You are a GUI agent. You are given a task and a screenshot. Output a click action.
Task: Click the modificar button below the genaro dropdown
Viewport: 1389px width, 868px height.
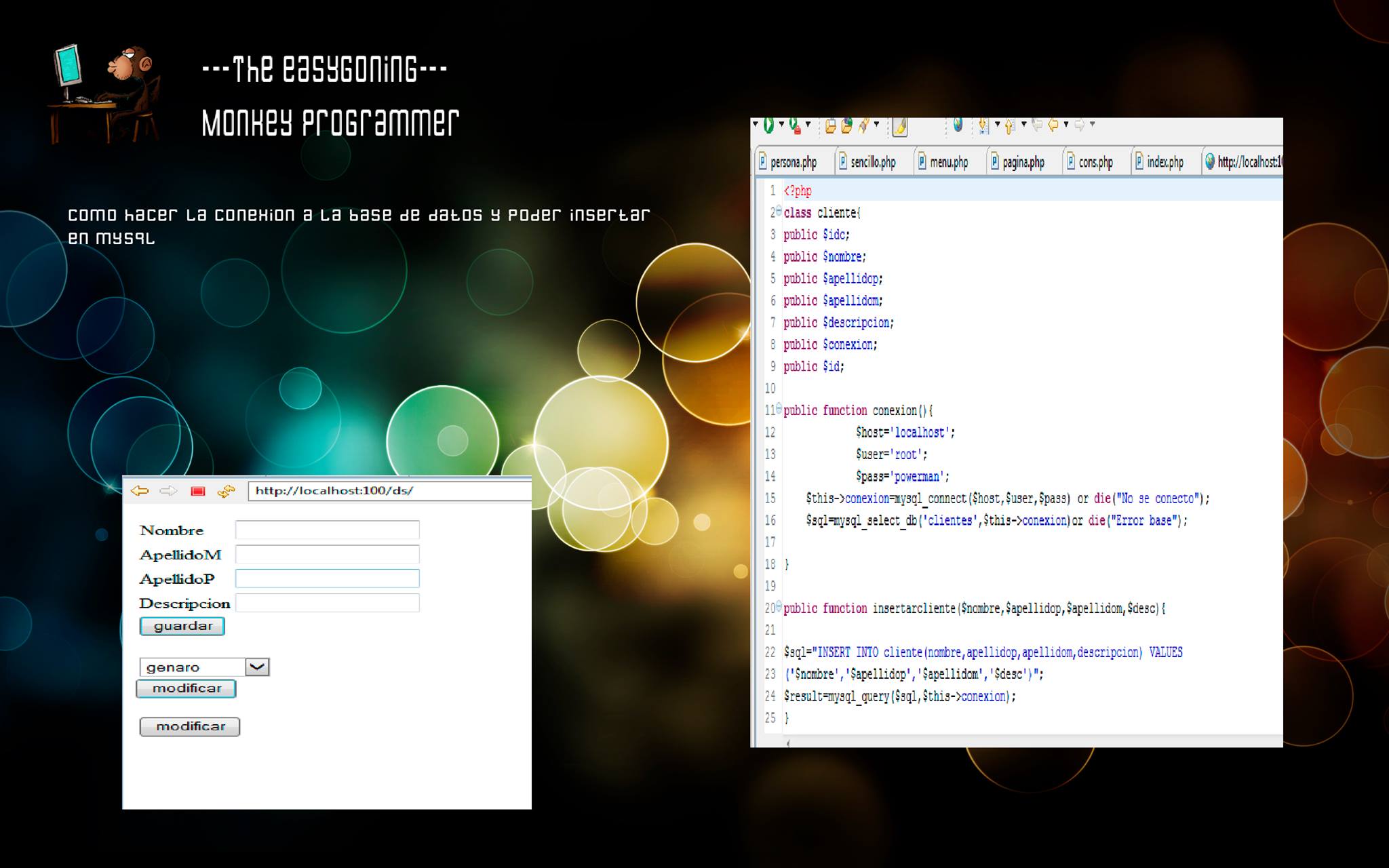tap(186, 688)
